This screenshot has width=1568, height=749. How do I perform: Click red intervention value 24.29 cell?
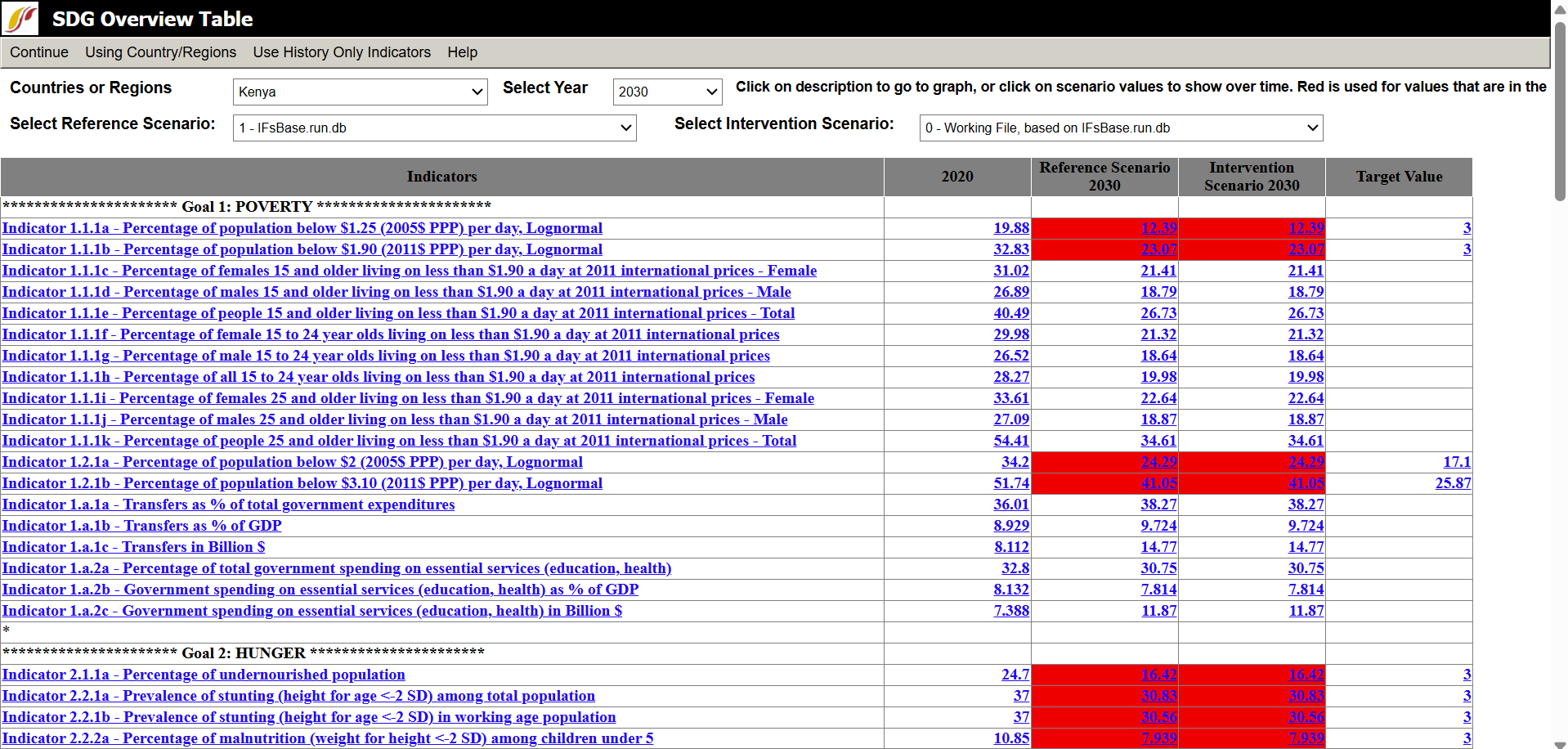pos(1306,462)
